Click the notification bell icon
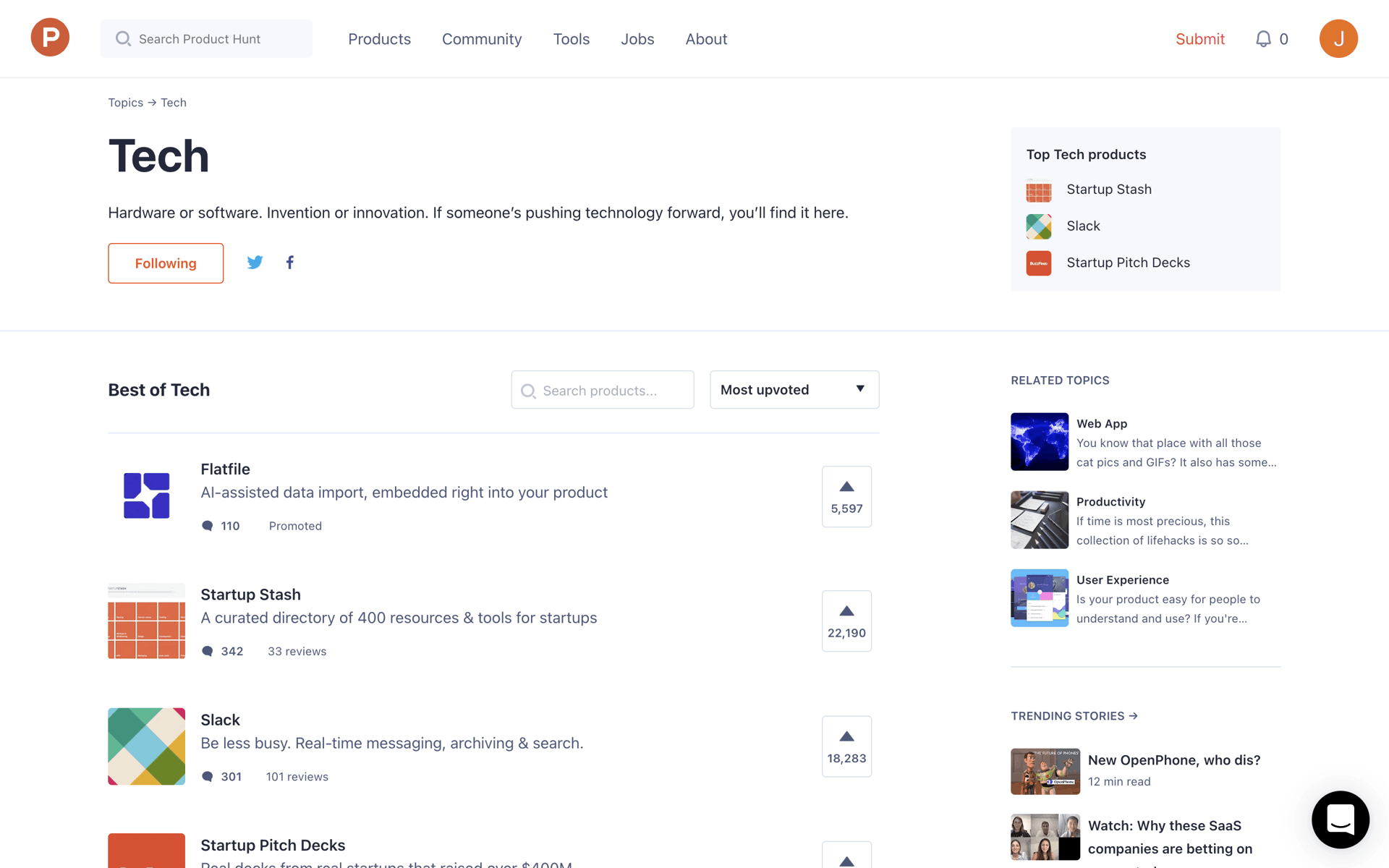 [1263, 39]
